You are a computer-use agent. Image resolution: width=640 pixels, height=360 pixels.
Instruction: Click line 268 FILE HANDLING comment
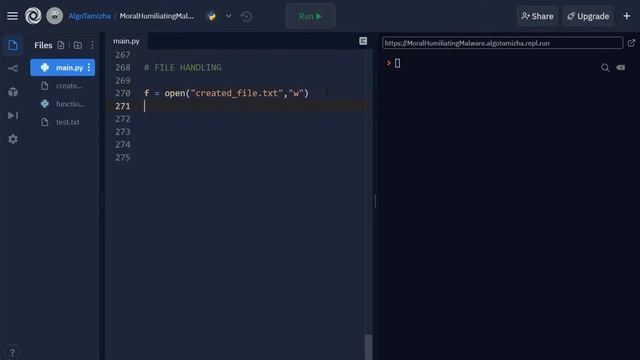(x=182, y=67)
